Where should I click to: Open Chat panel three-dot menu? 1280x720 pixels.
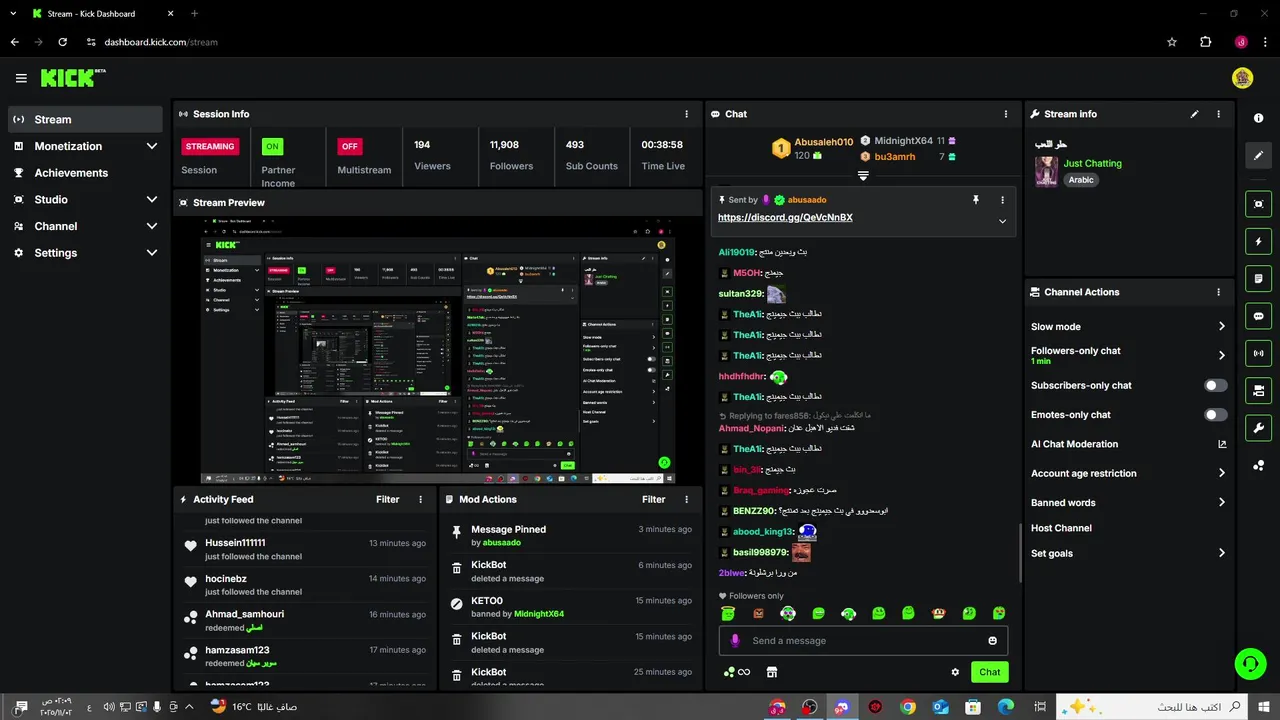1006,114
